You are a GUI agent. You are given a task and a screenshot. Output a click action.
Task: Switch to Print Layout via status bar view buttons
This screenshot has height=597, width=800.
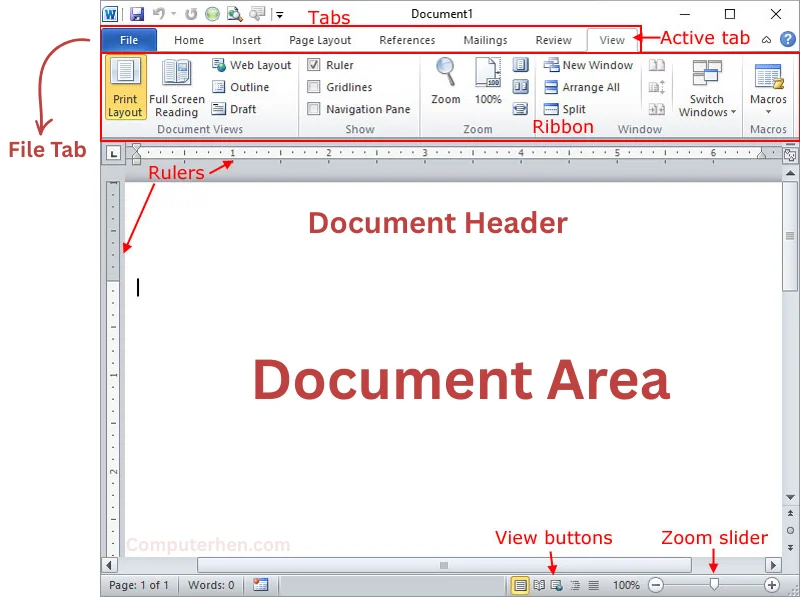[520, 585]
